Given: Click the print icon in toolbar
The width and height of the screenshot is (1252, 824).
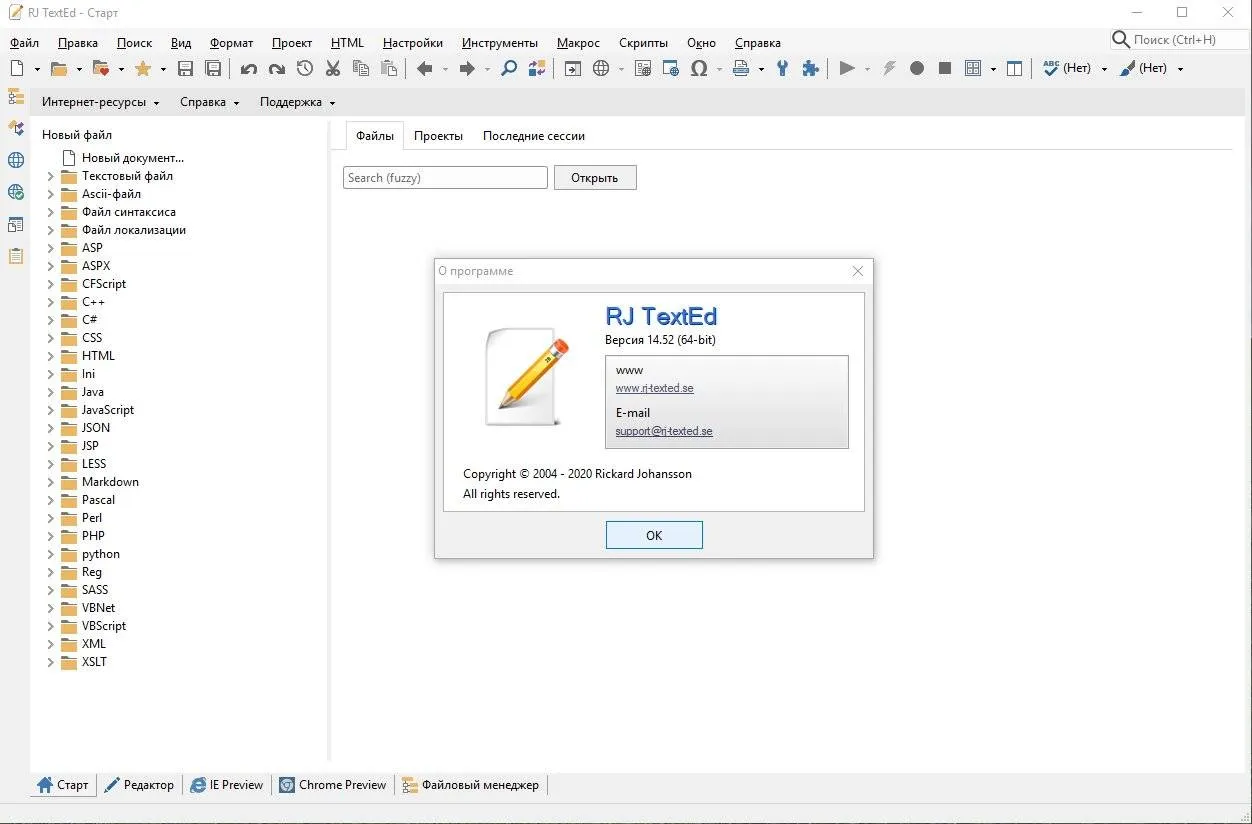Looking at the screenshot, I should tap(741, 69).
